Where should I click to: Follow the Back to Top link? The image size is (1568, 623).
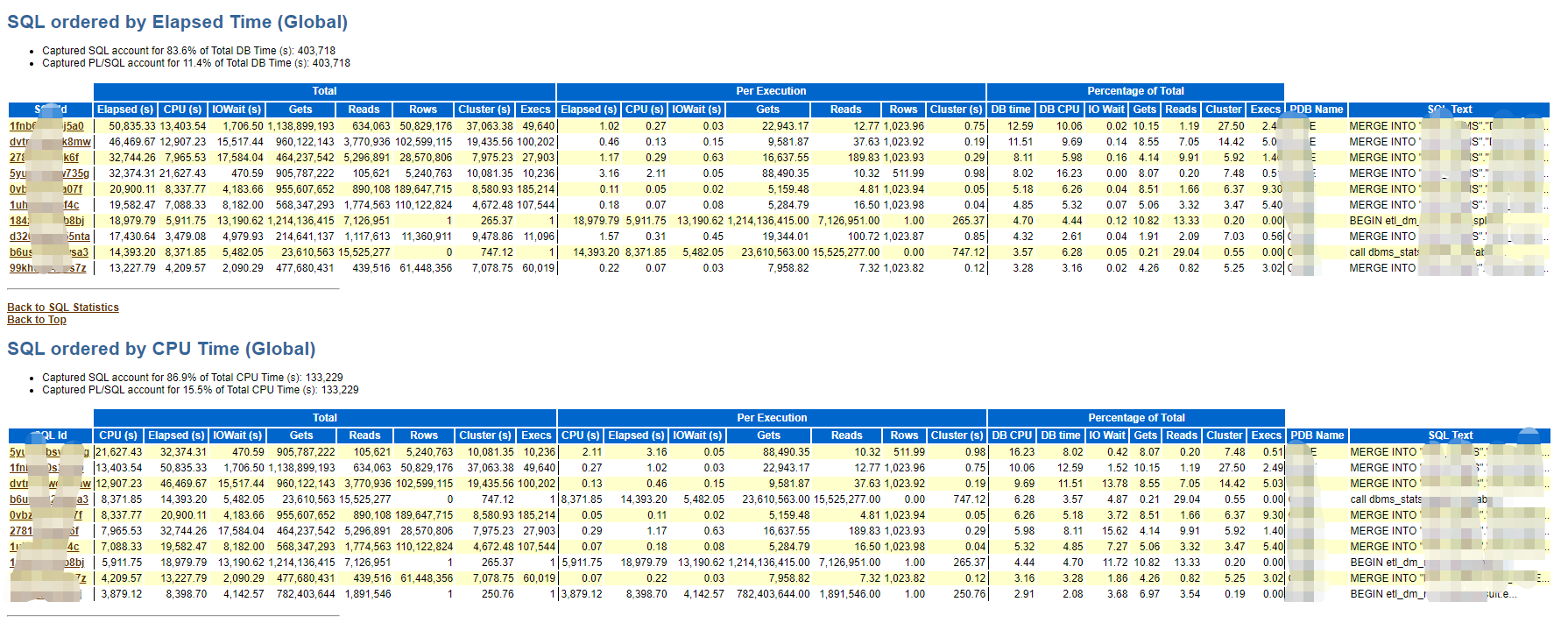pos(37,320)
